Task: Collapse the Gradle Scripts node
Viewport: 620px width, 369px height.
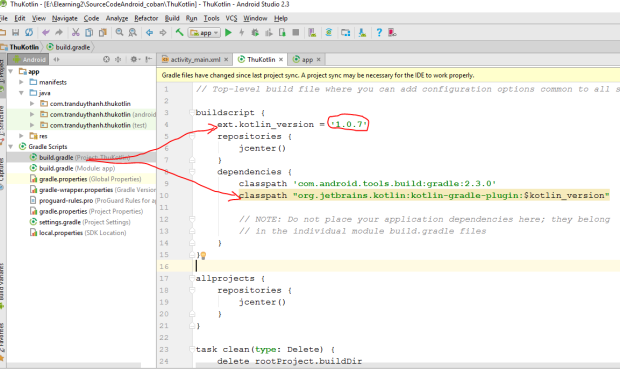Action: 11,147
